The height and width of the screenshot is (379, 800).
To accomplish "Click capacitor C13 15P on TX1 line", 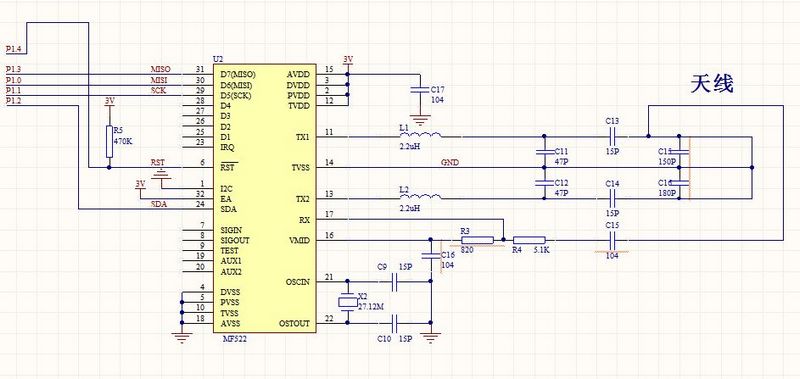I will click(x=613, y=136).
